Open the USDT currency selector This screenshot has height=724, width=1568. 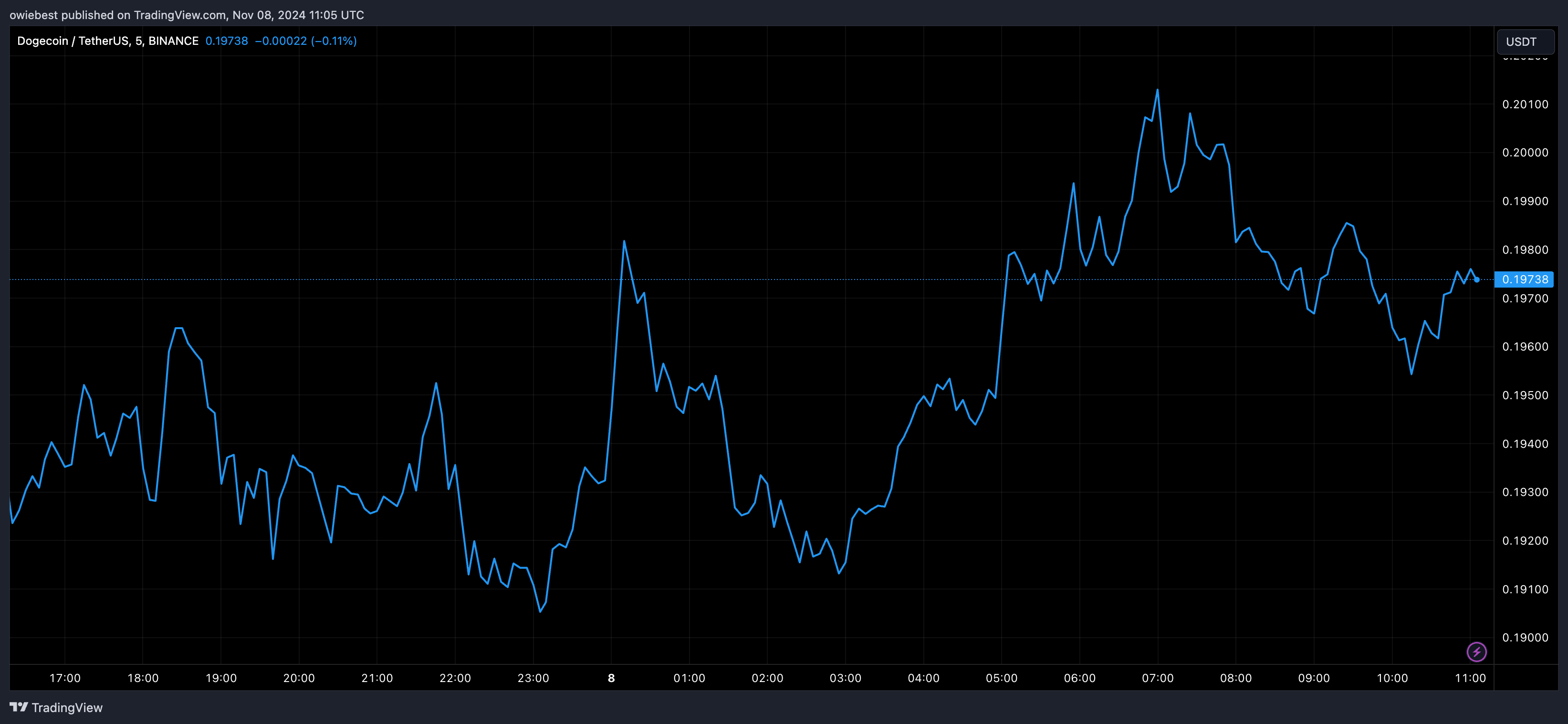(1525, 41)
